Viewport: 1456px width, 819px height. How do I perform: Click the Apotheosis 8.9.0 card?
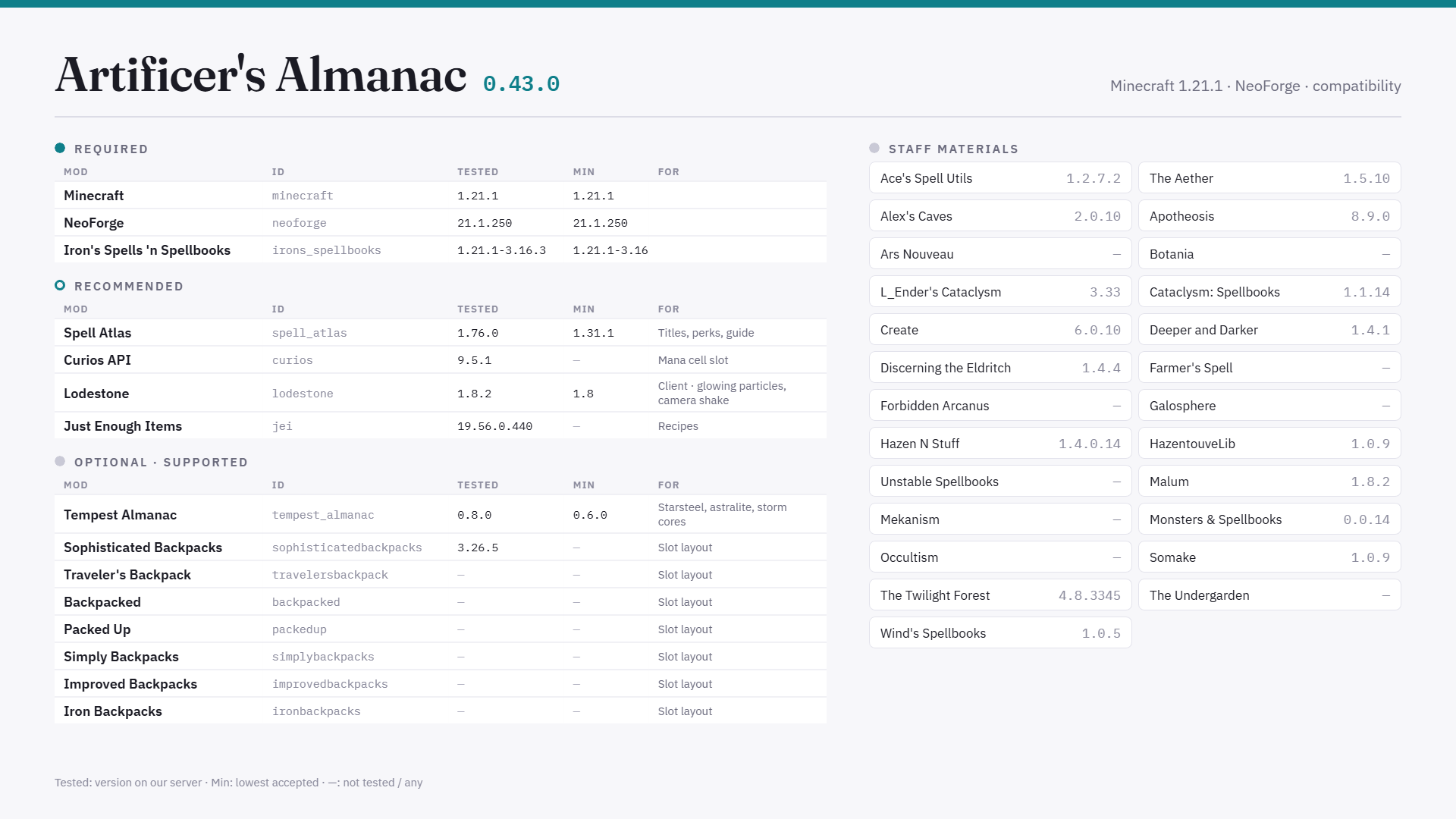[1269, 216]
